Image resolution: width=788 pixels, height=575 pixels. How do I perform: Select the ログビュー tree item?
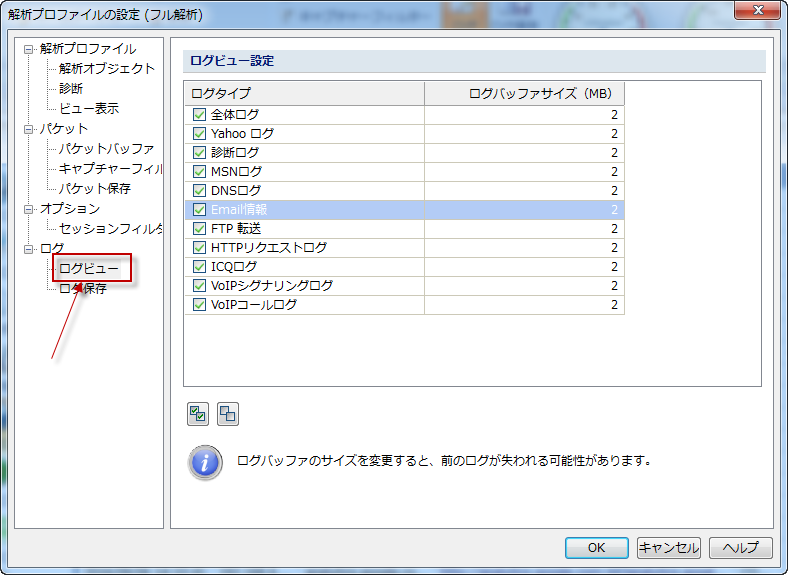coord(89,268)
